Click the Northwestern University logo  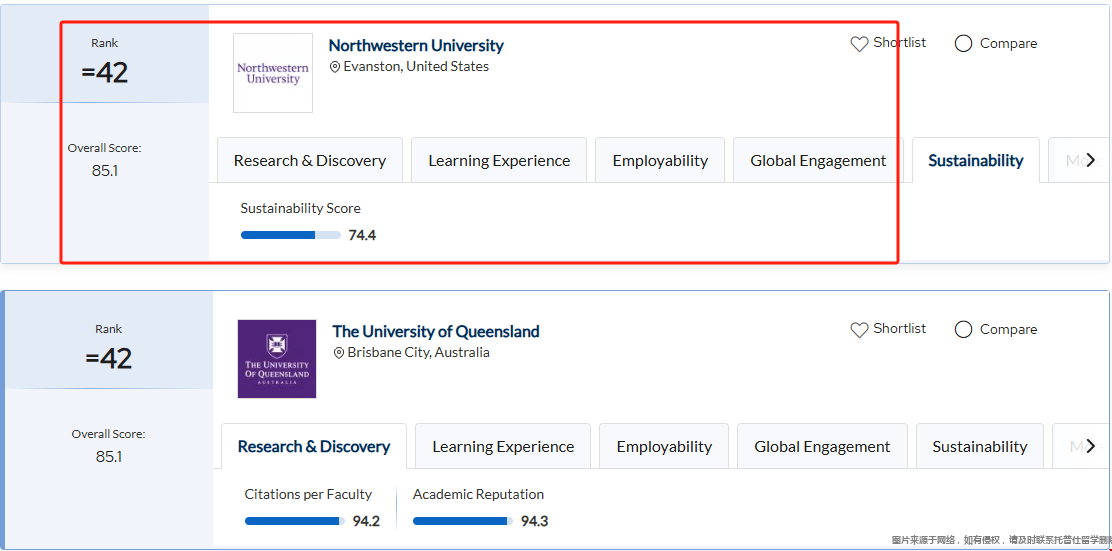click(273, 73)
